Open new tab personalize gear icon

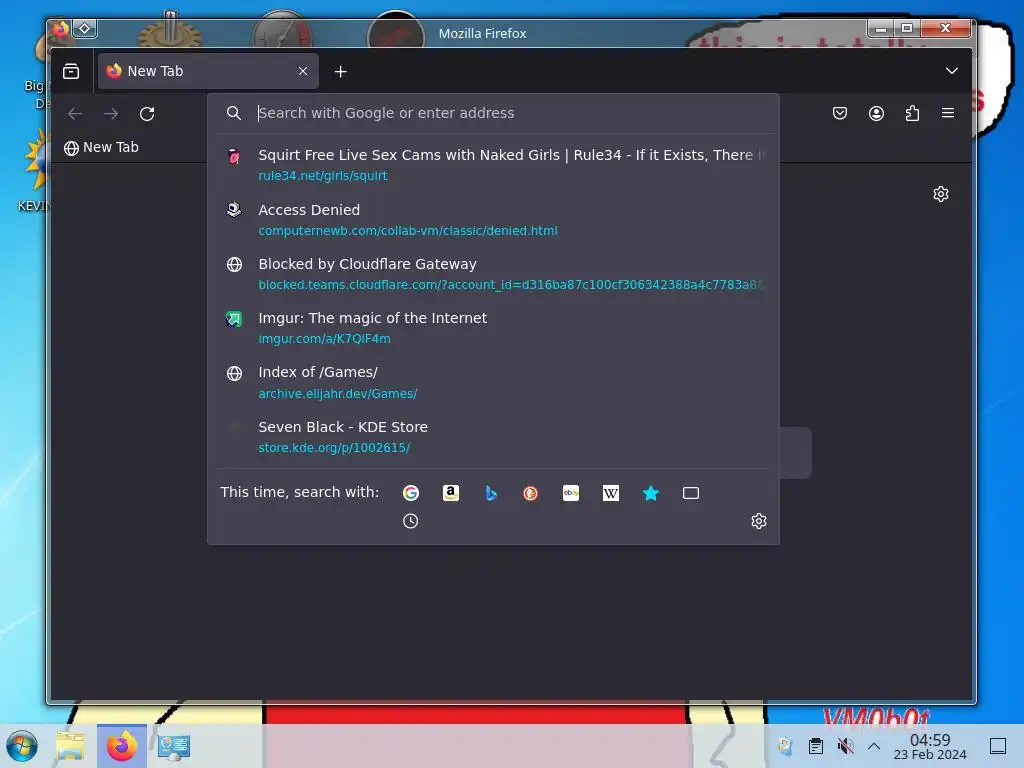click(940, 194)
